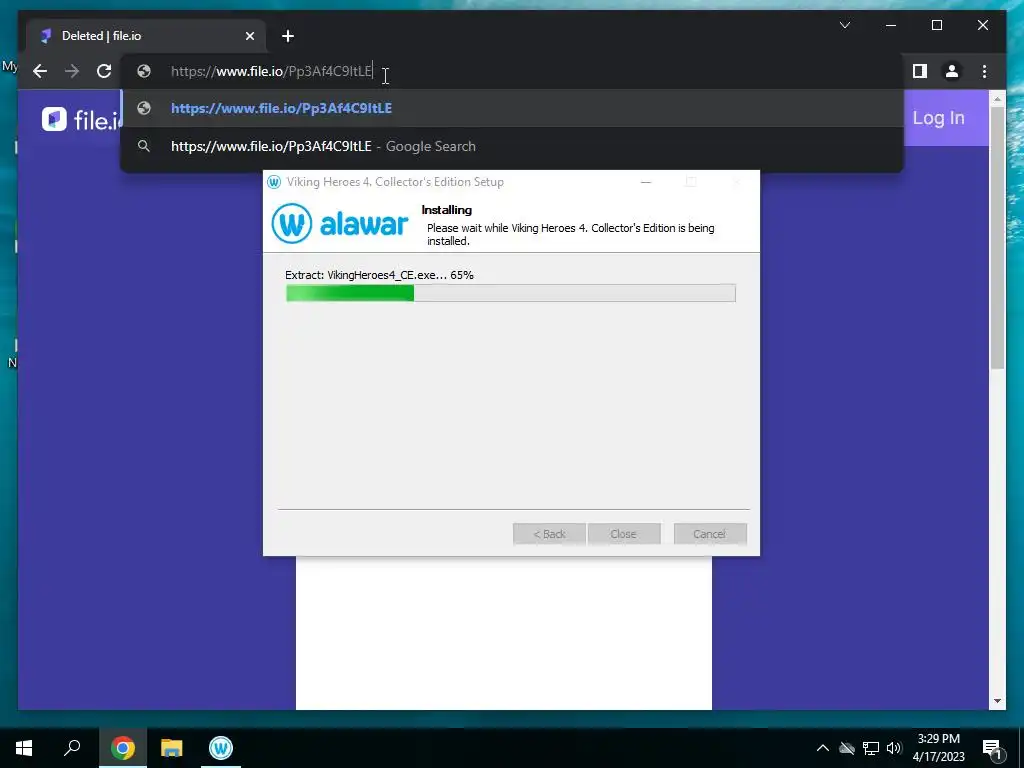Click the greyed Close button in Setup
Viewport: 1024px width, 768px height.
pyautogui.click(x=624, y=534)
